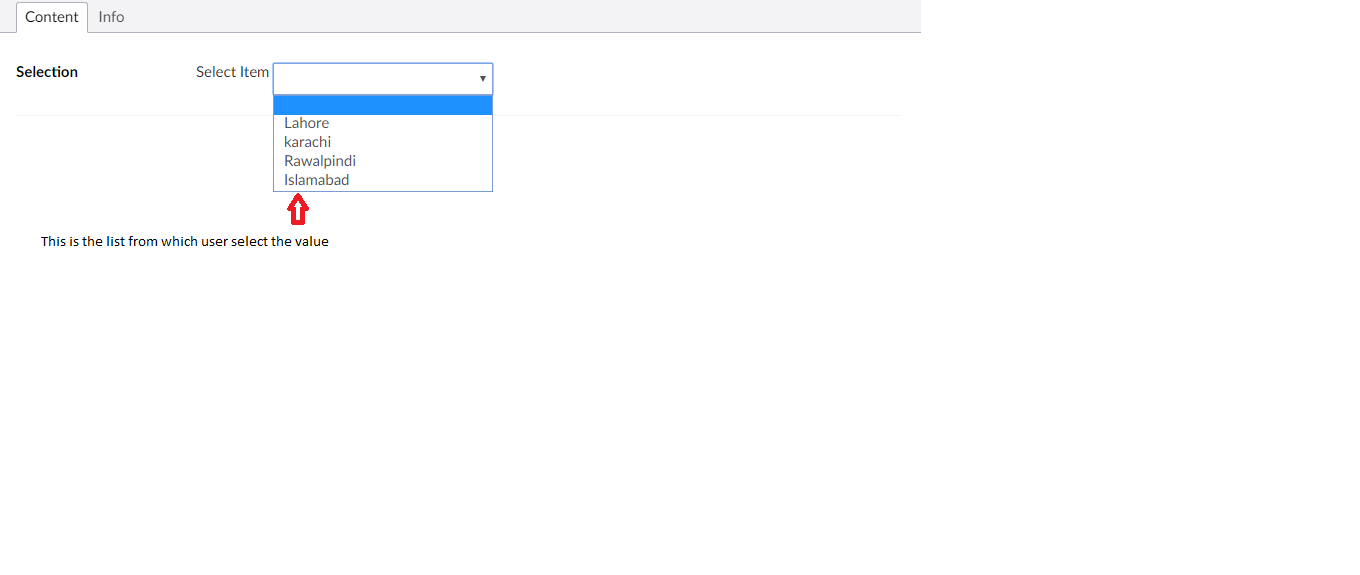Click the annotation text about the list
Image resolution: width=1360 pixels, height=575 pixels.
pos(184,242)
